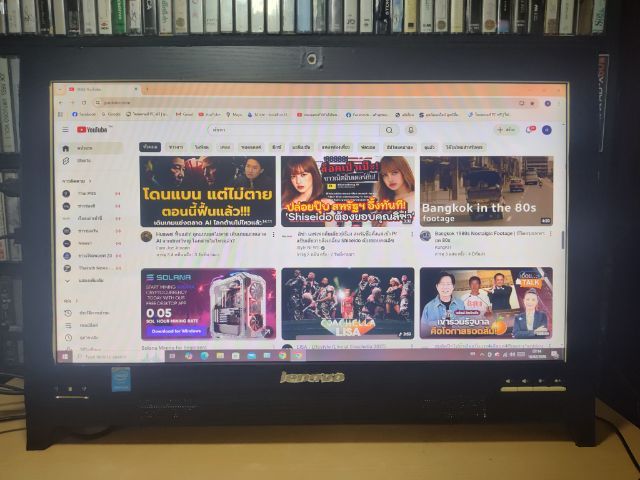Click the YouTube logo
Viewport: 640px width, 480px height.
(x=92, y=129)
